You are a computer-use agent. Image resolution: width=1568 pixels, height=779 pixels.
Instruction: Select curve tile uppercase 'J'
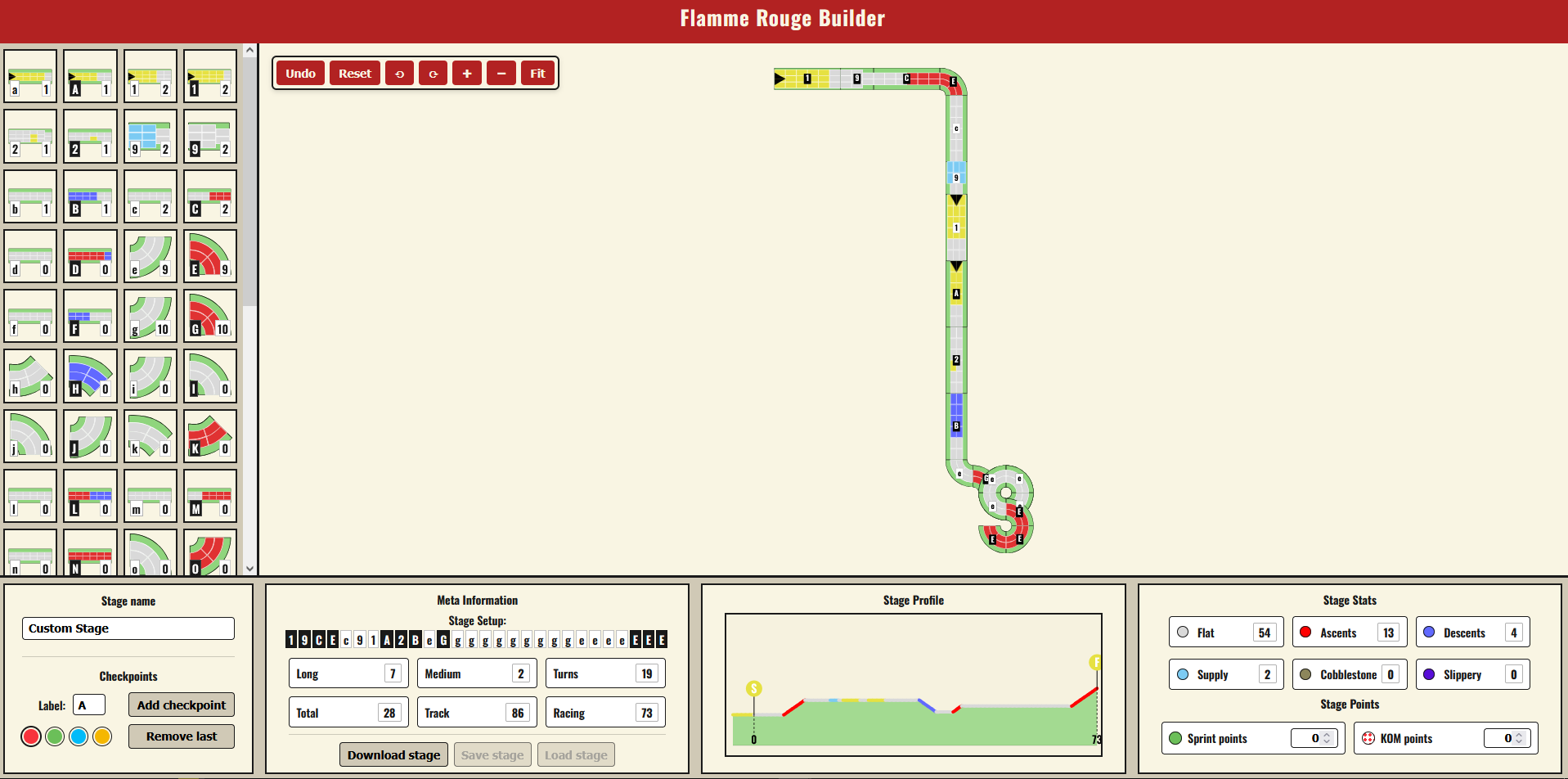pyautogui.click(x=90, y=435)
